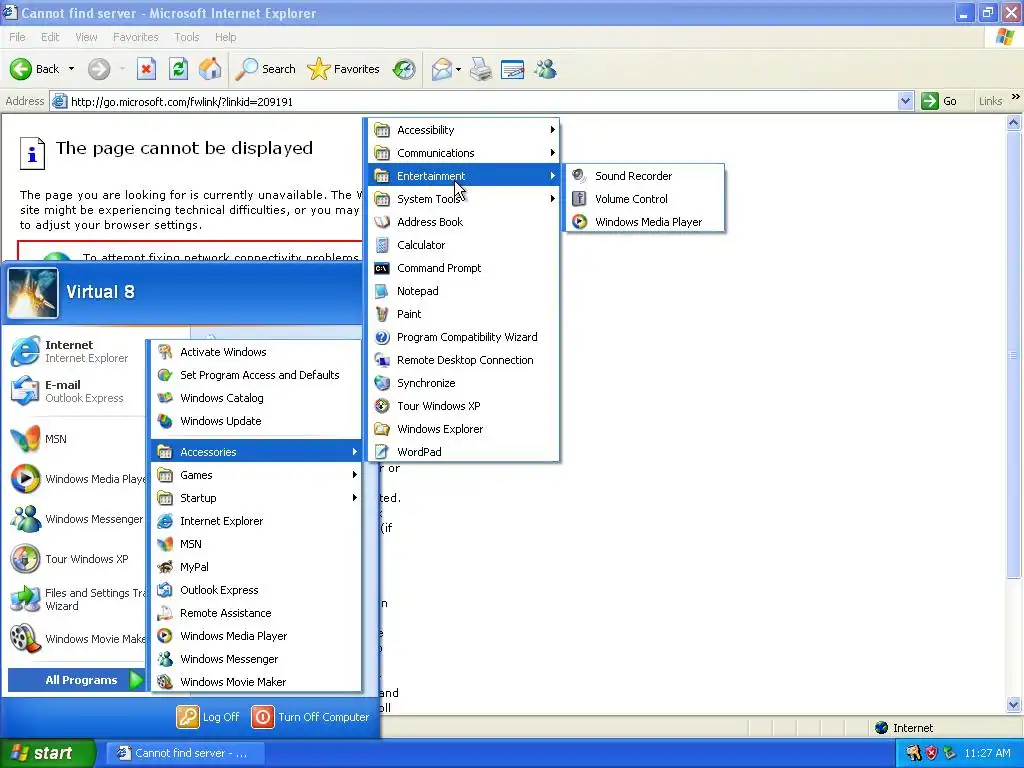Expand the Startup folder submenu
1024x768 pixels.
pyautogui.click(x=256, y=498)
